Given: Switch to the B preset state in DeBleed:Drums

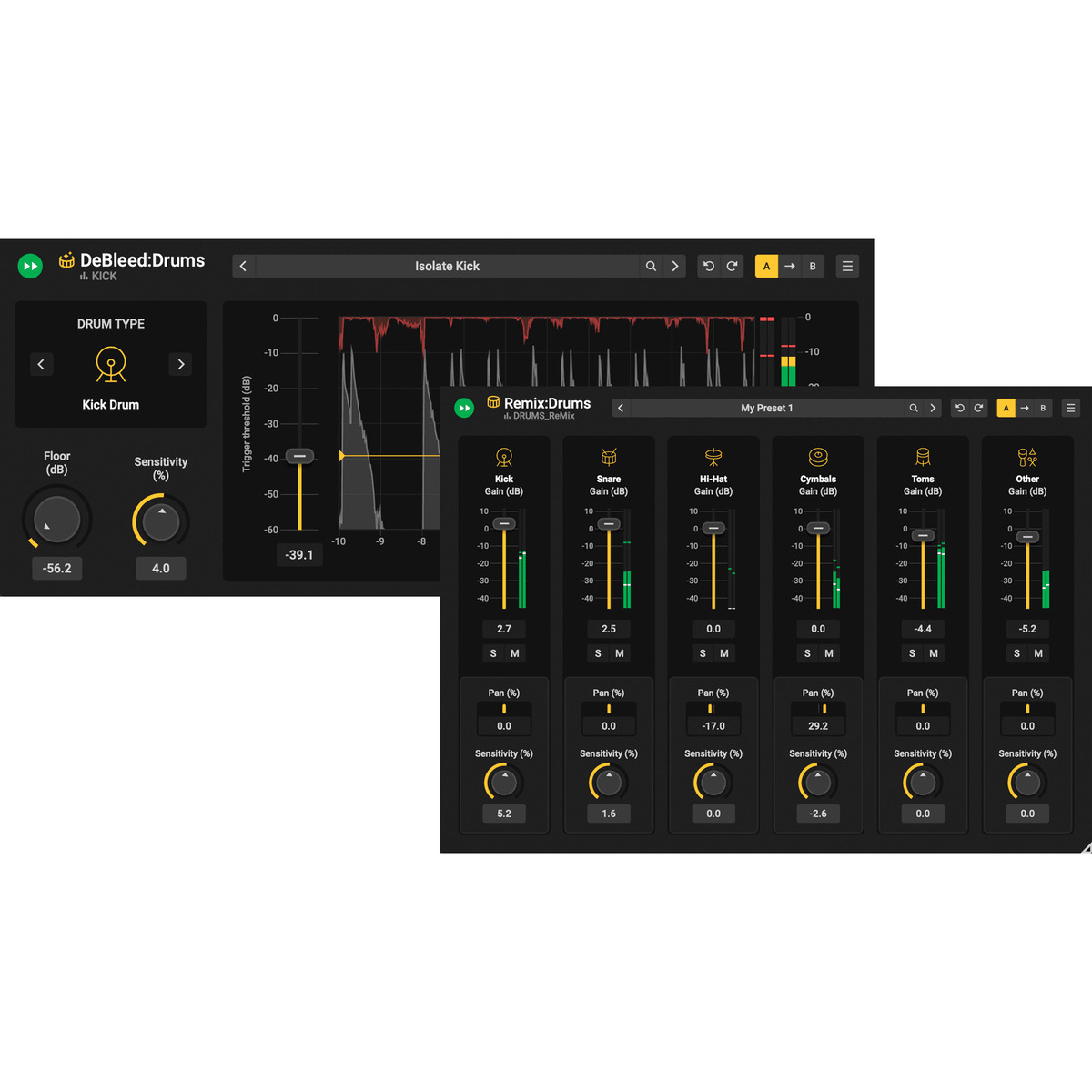Looking at the screenshot, I should (813, 266).
